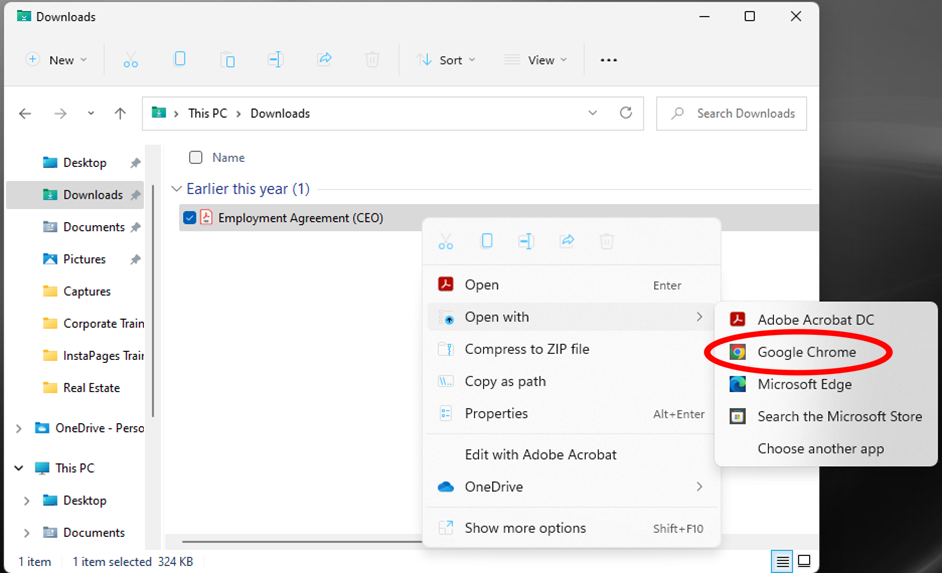Open the View dropdown menu
The image size is (942, 573).
pyautogui.click(x=535, y=59)
